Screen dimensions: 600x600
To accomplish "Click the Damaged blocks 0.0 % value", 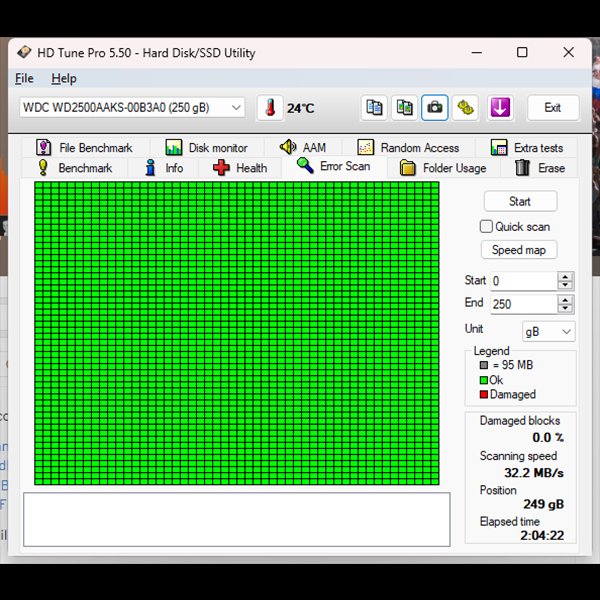I will (548, 437).
